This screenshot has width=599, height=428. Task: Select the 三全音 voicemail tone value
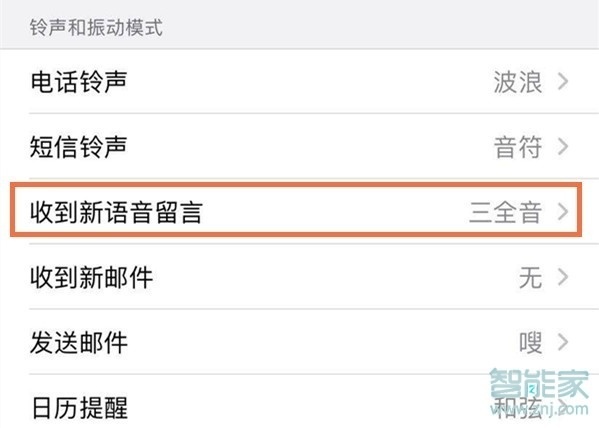[505, 212]
